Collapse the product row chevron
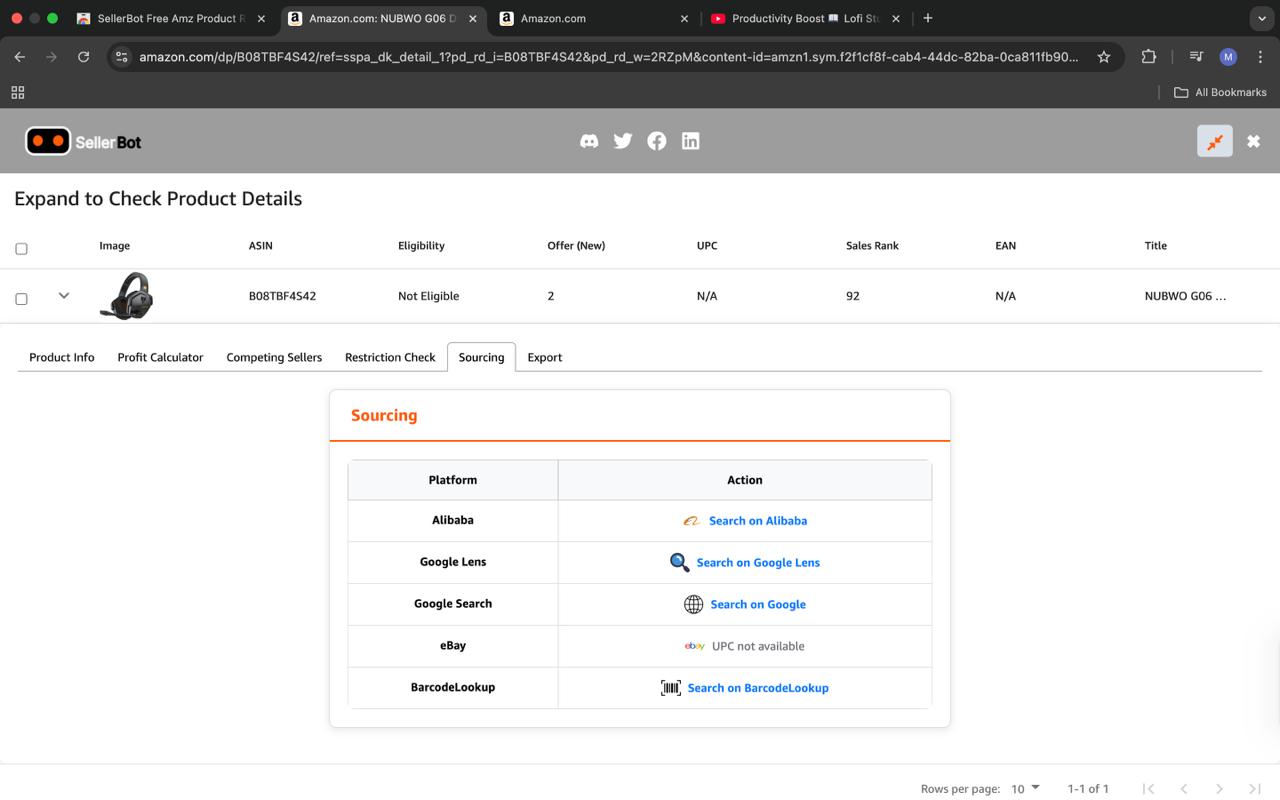This screenshot has height=800, width=1280. coord(64,295)
